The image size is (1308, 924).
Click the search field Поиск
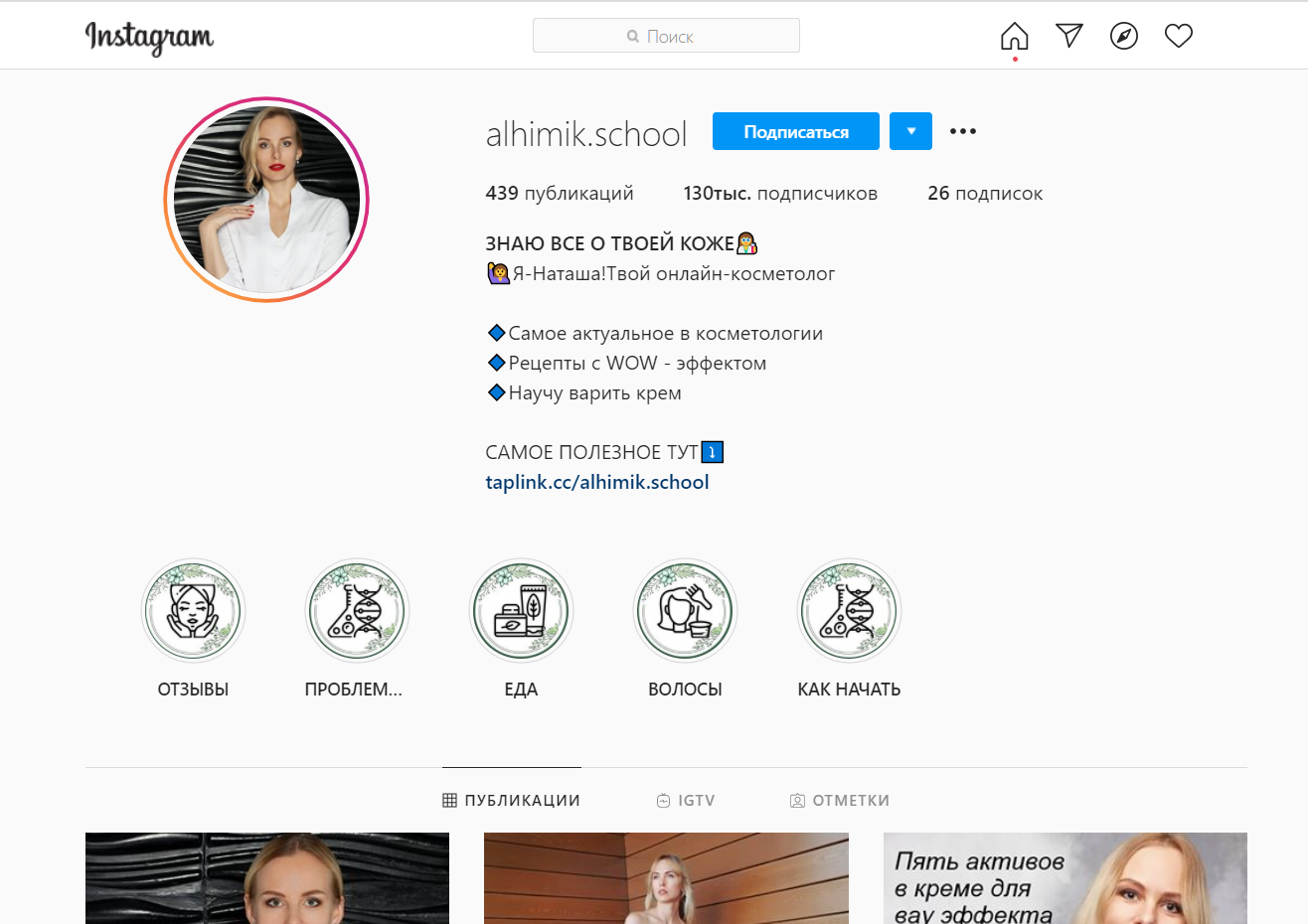pos(666,36)
